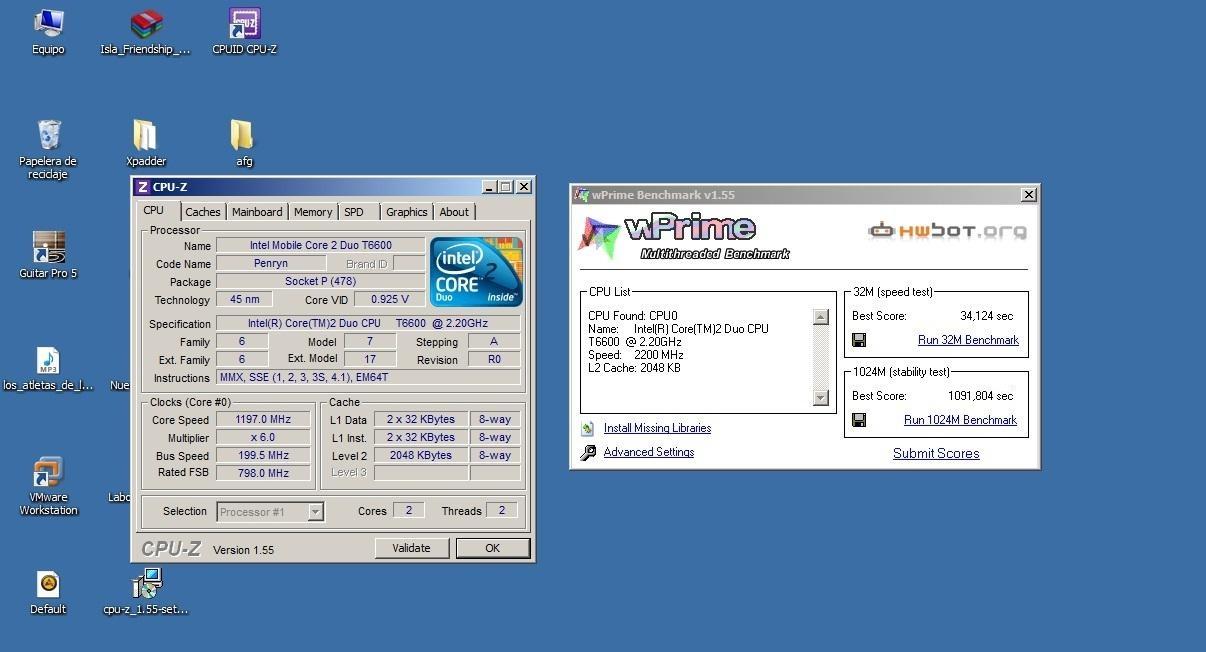
Task: Select the los_atletas_de_l MP3 file
Action: click(x=48, y=367)
